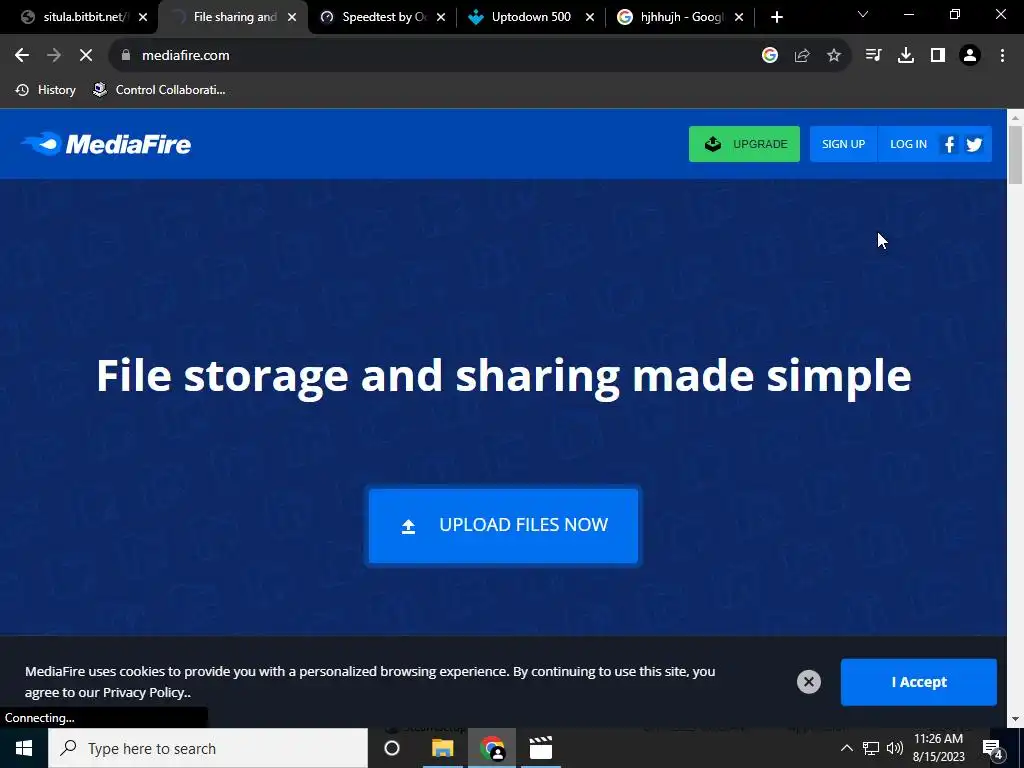This screenshot has height=768, width=1024.
Task: Close the situla.bitbit.net tab
Action: 143,18
